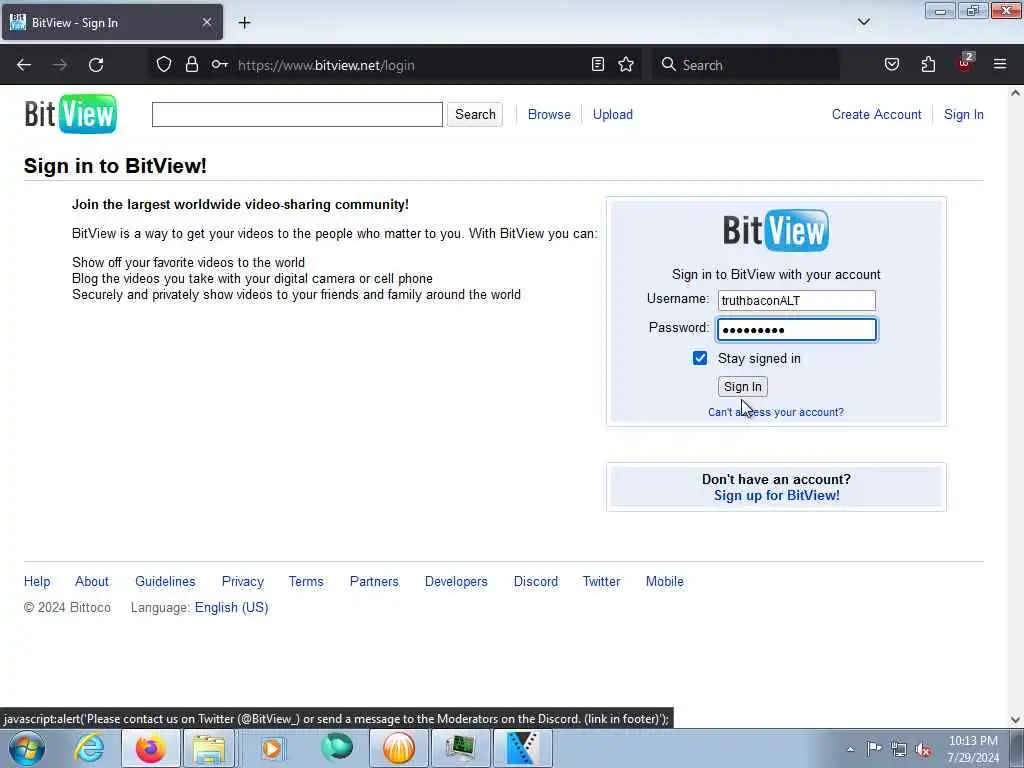The height and width of the screenshot is (768, 1024).
Task: Click the muted volume tray icon
Action: click(x=923, y=749)
